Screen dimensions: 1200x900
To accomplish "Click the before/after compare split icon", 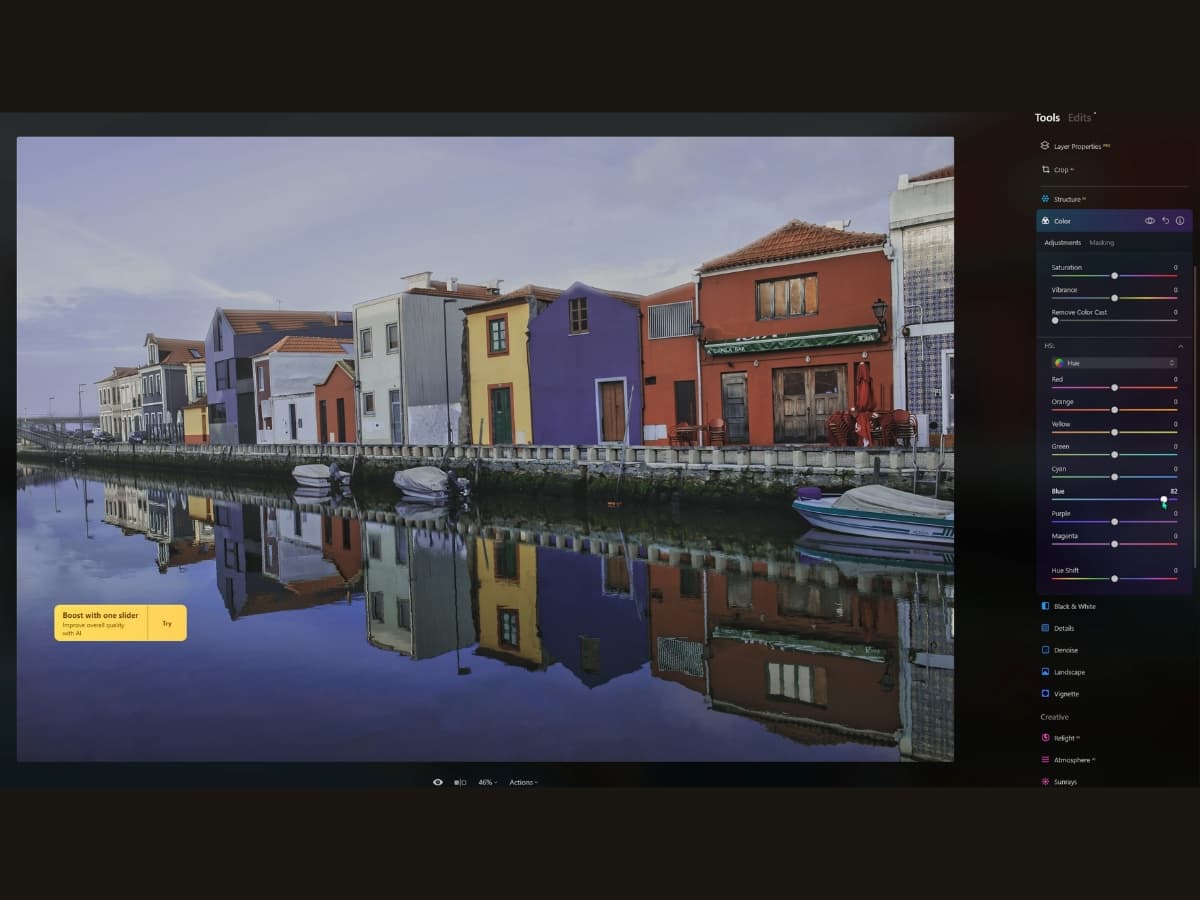I will (x=460, y=782).
